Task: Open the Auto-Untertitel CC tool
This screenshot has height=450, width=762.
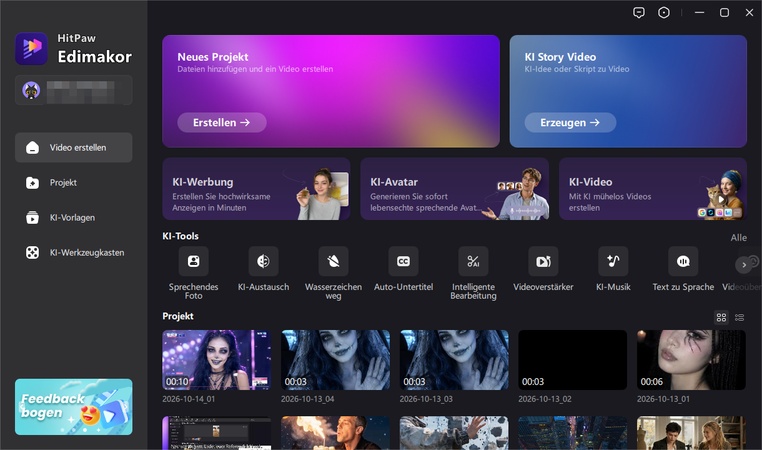Action: coord(403,261)
